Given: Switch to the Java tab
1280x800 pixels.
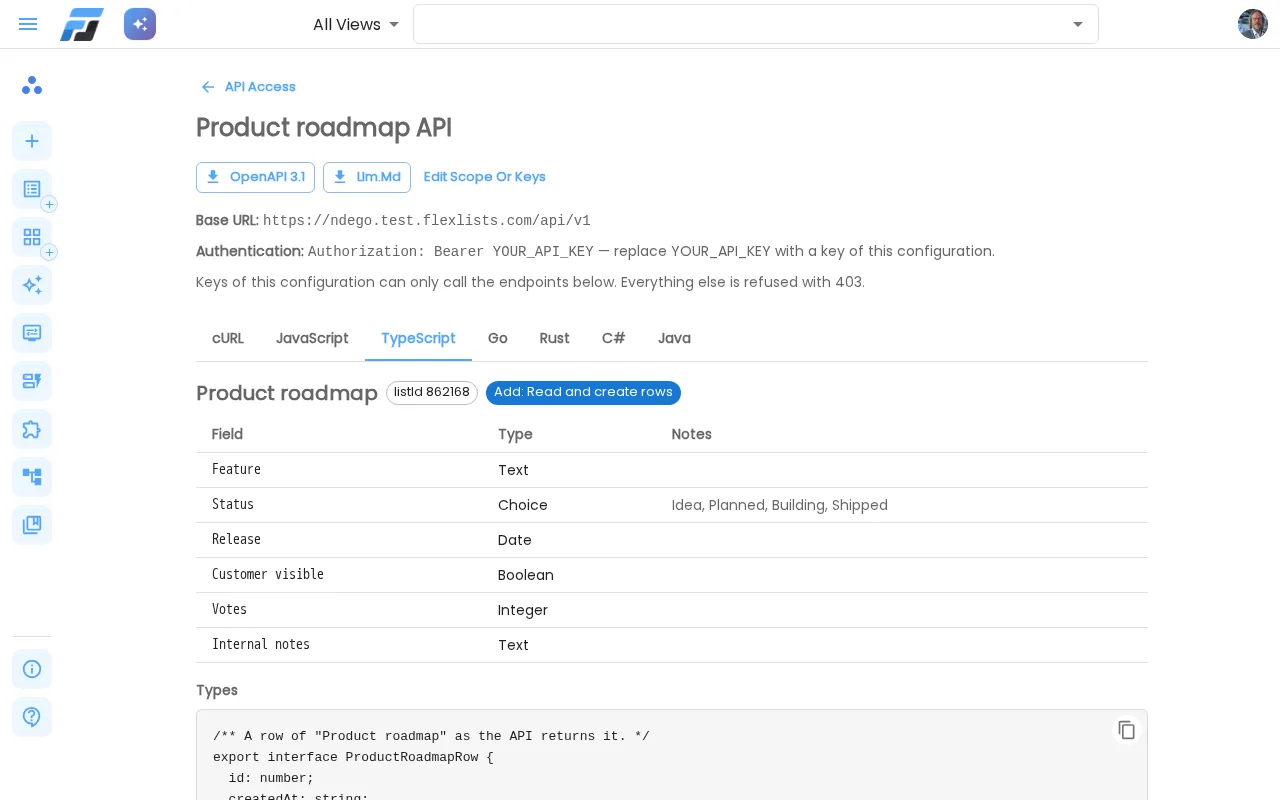Looking at the screenshot, I should (674, 338).
